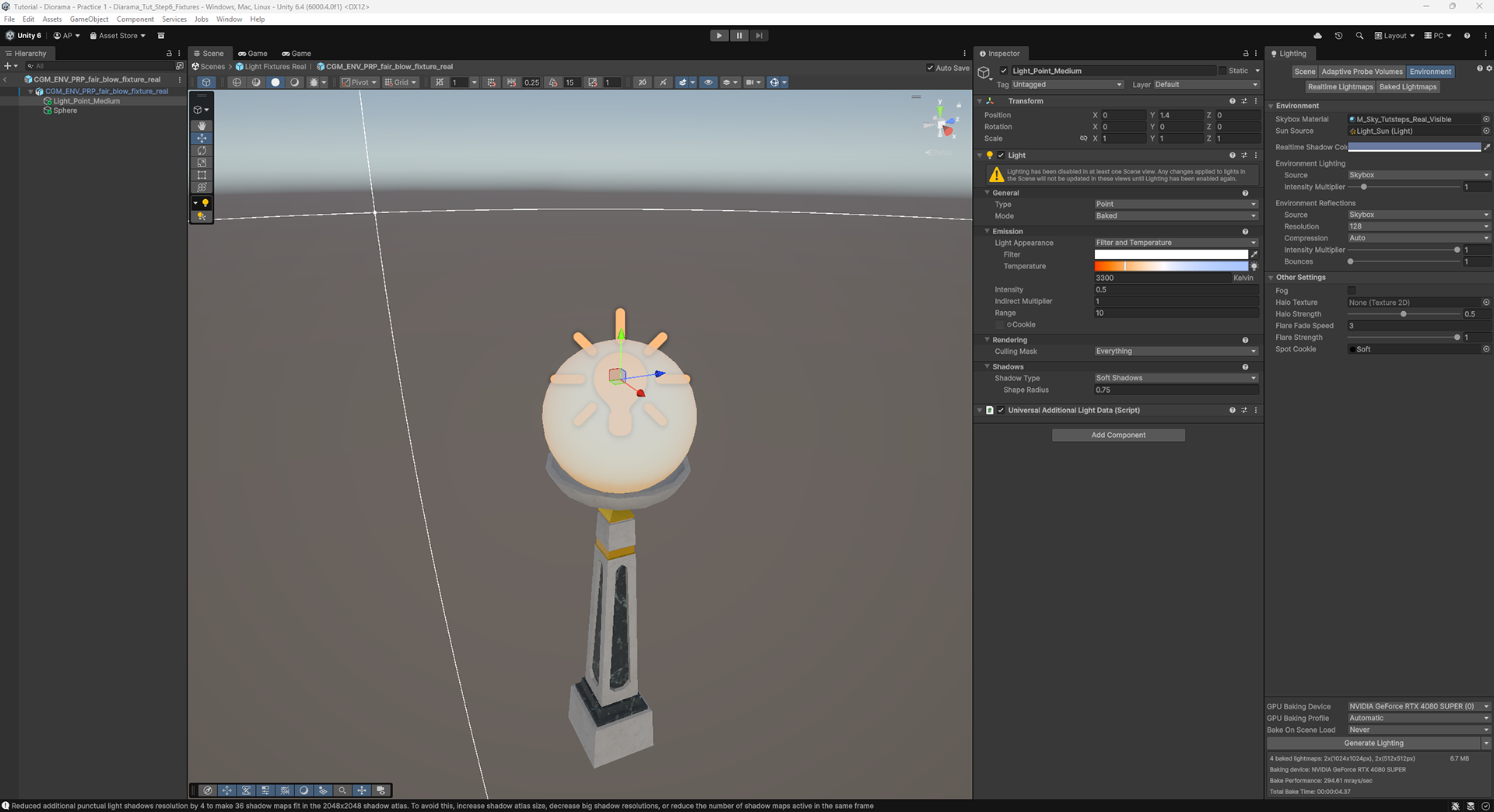Click the eyedropper beside Realtime Shadow Color
The image size is (1494, 812).
pos(1487,147)
